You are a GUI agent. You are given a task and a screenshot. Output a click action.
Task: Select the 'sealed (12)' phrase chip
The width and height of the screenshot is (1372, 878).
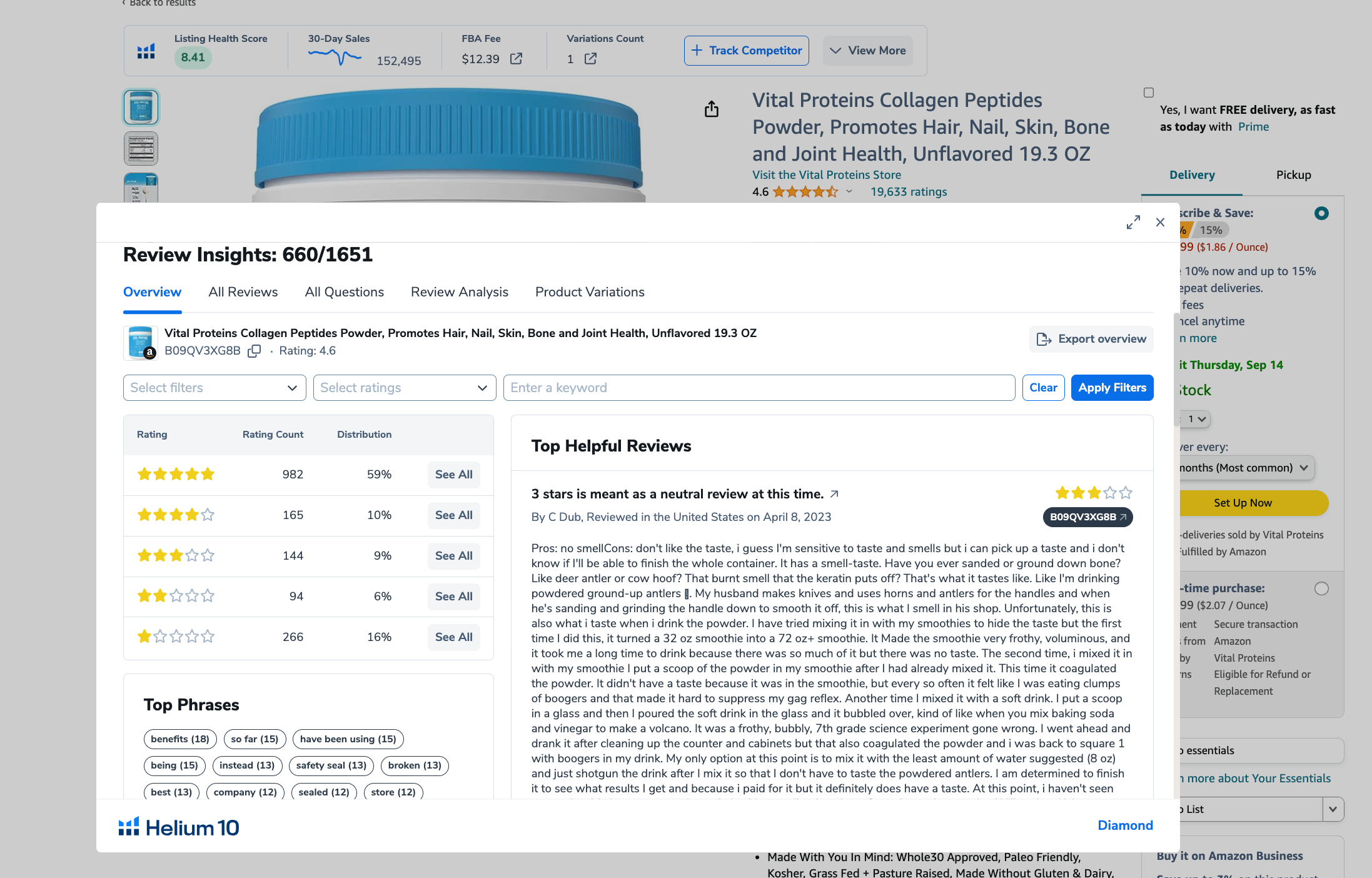tap(324, 792)
